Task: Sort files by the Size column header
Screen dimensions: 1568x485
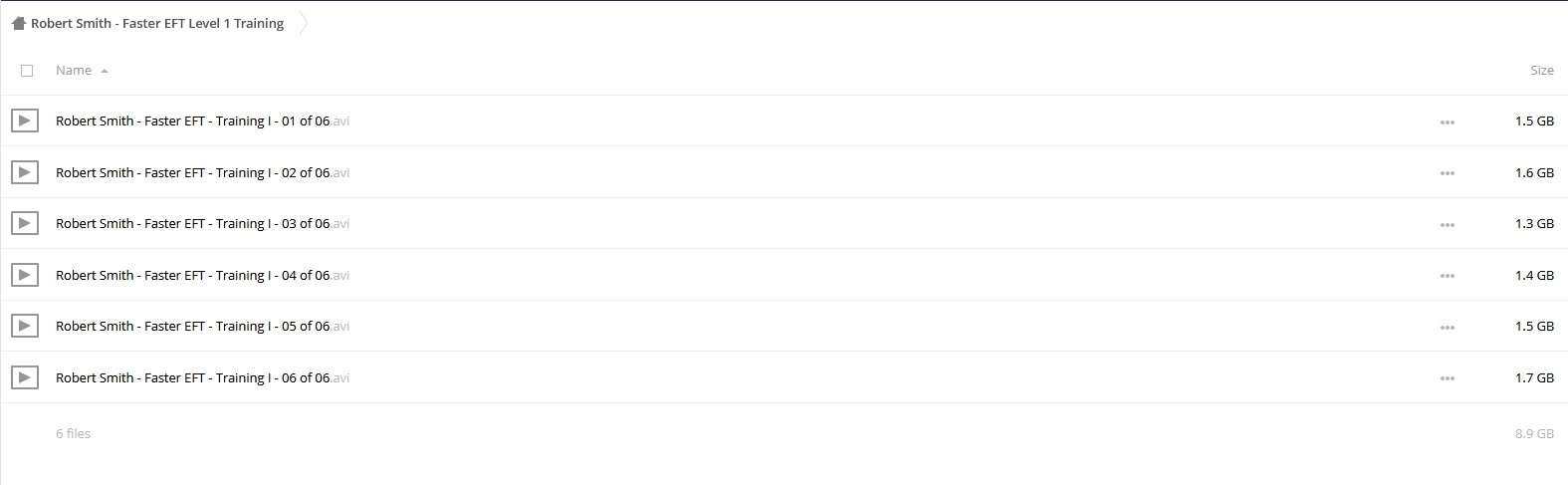Action: 1541,71
